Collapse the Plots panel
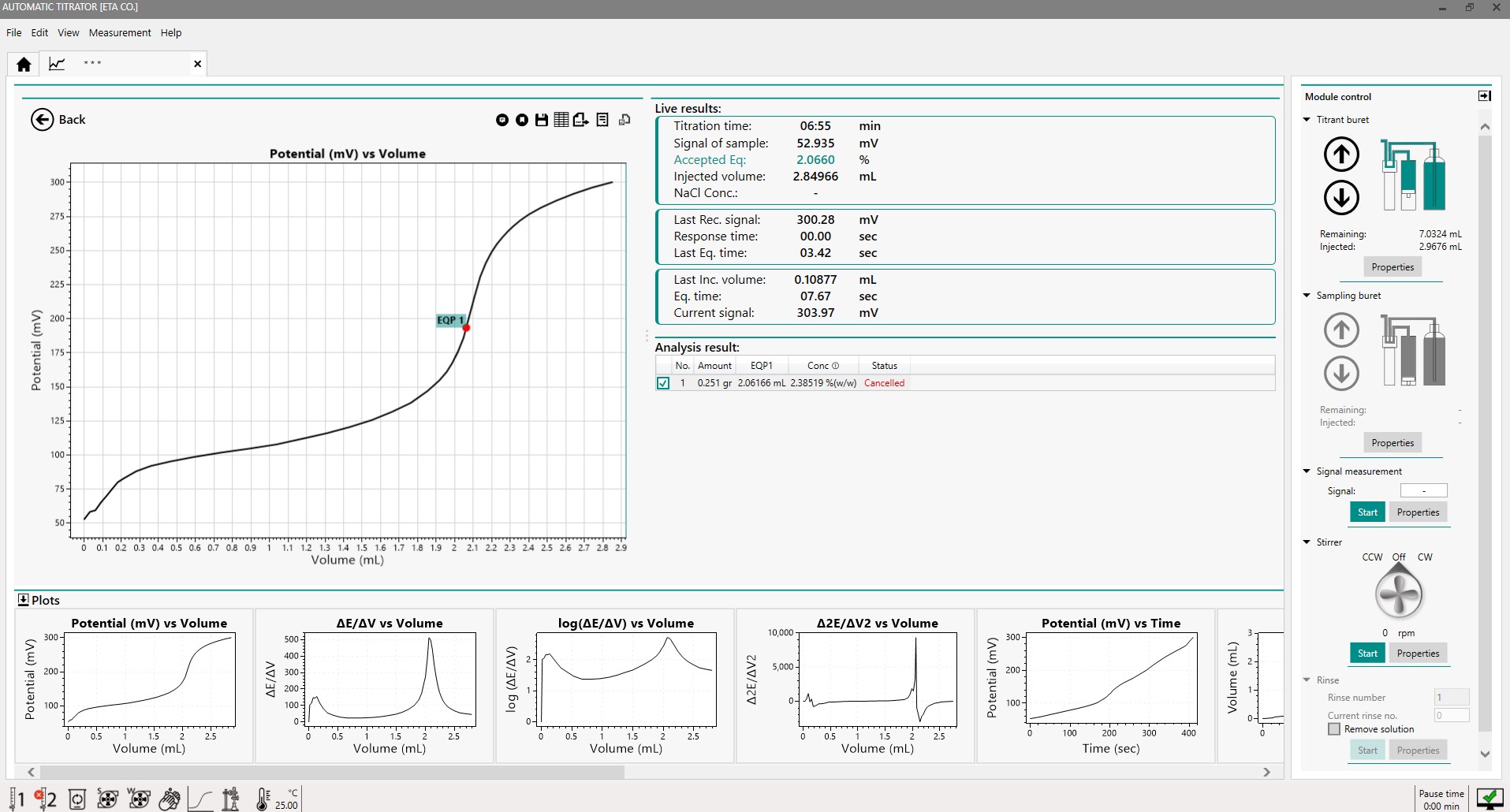Screen dimensions: 1510x812 pos(23,600)
